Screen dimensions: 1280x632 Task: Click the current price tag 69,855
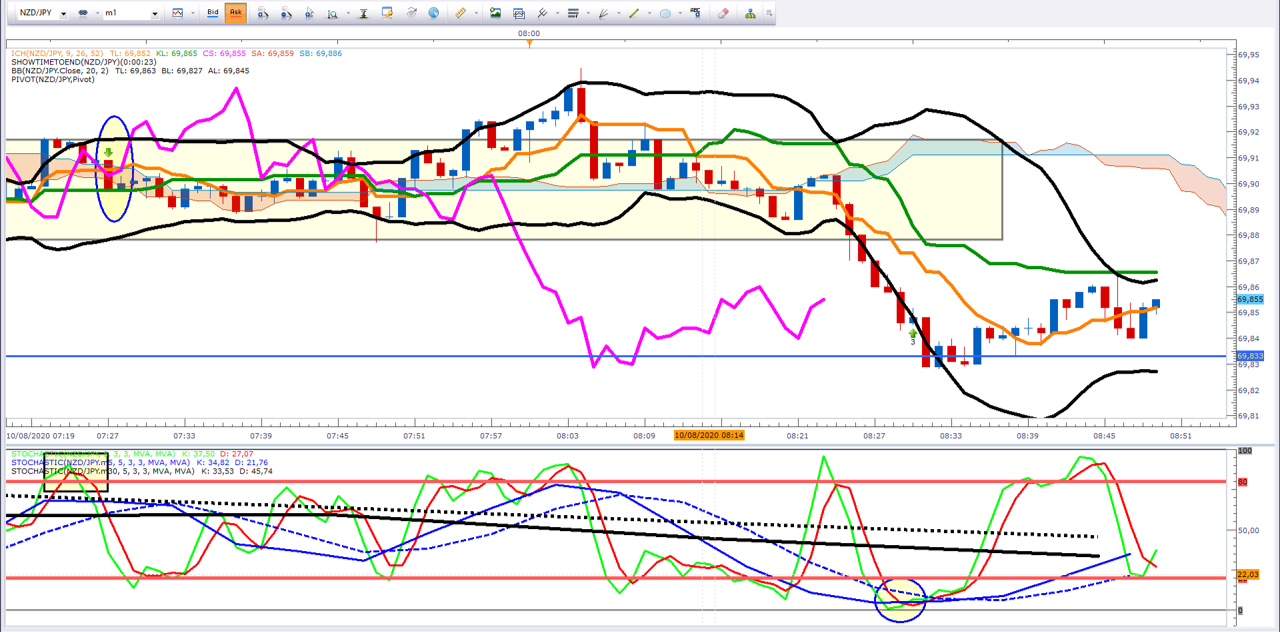1250,299
